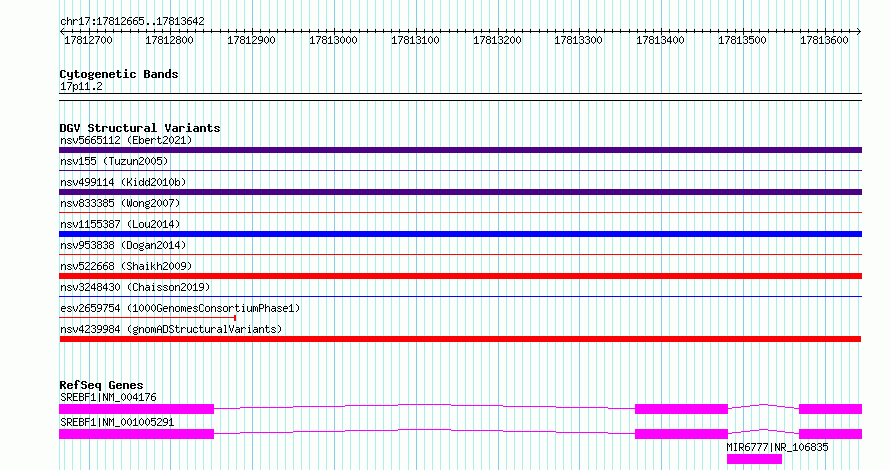Screen dimensions: 890x470
Task: Click the 17p11.2 band label
Action: (x=81, y=86)
